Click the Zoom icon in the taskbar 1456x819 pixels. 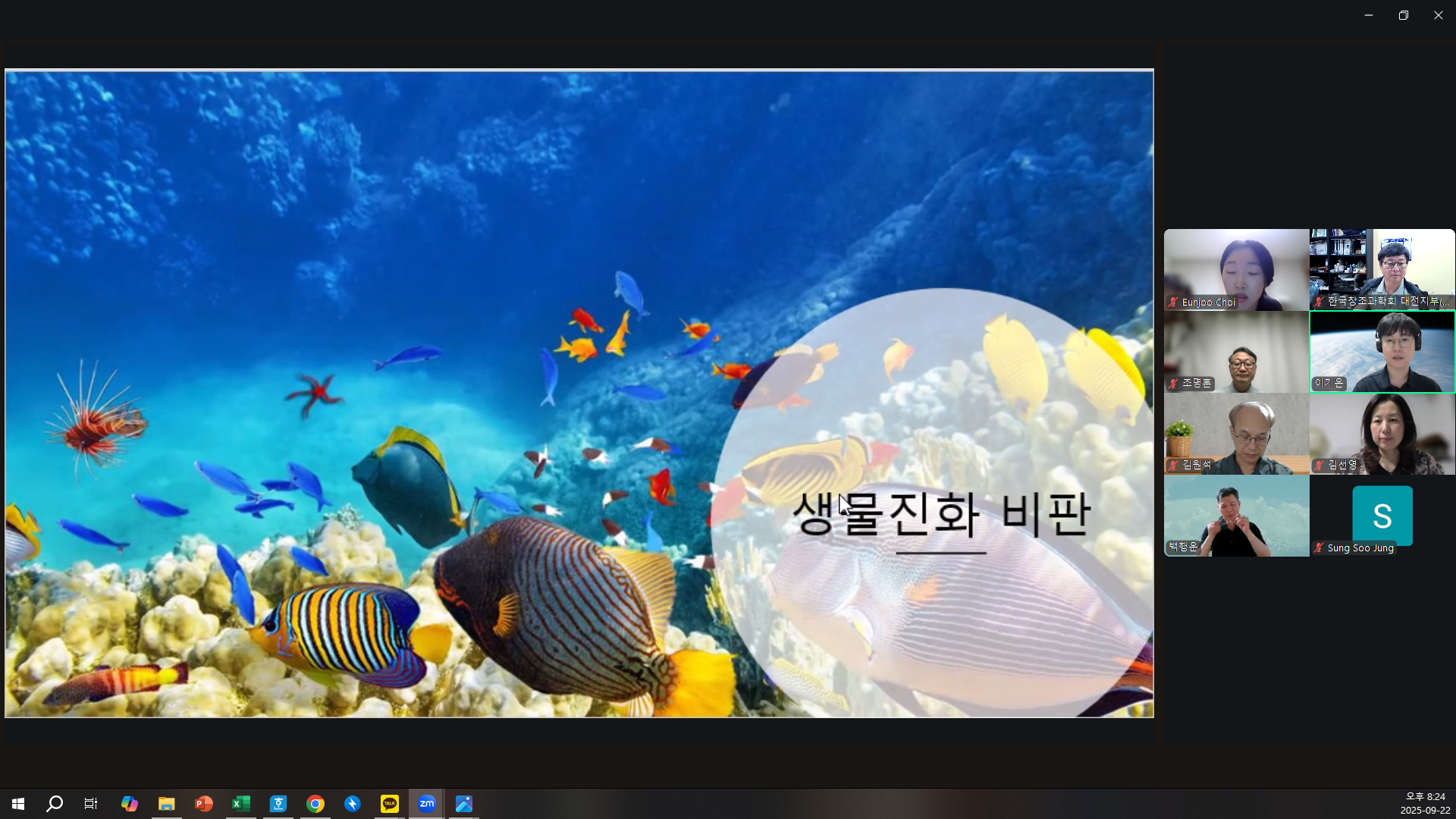427,803
